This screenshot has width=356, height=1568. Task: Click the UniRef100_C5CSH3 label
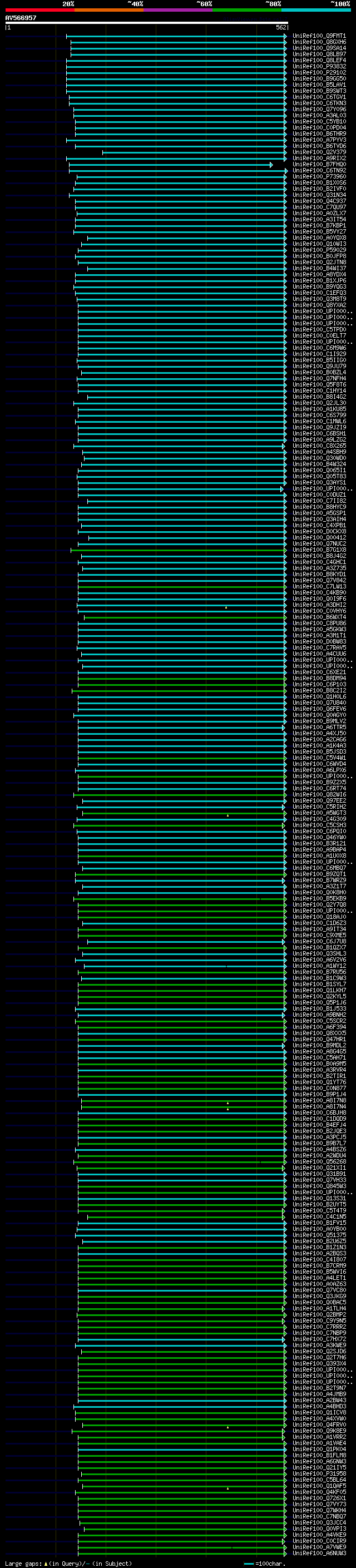(x=319, y=825)
